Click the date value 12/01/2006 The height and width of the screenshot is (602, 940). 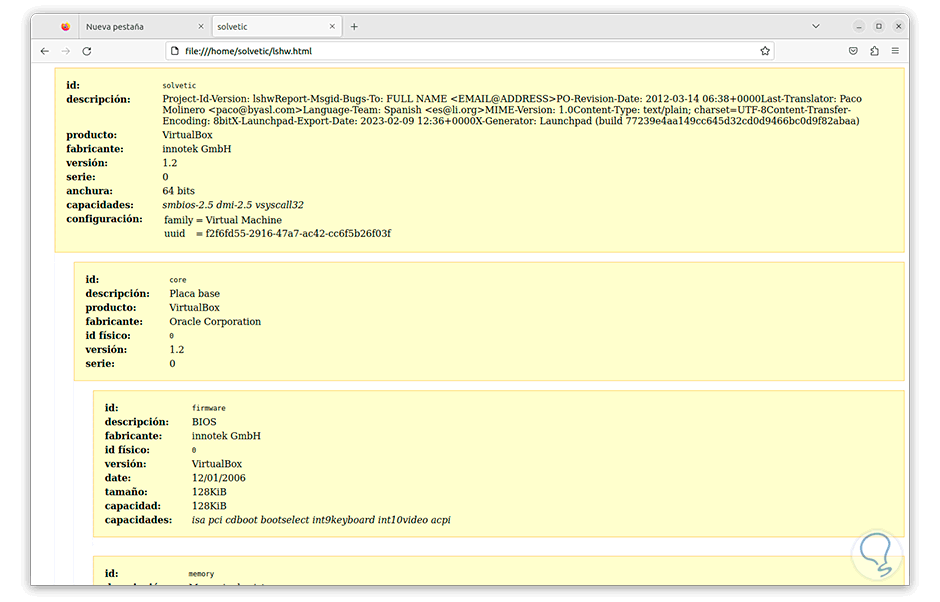click(x=218, y=478)
